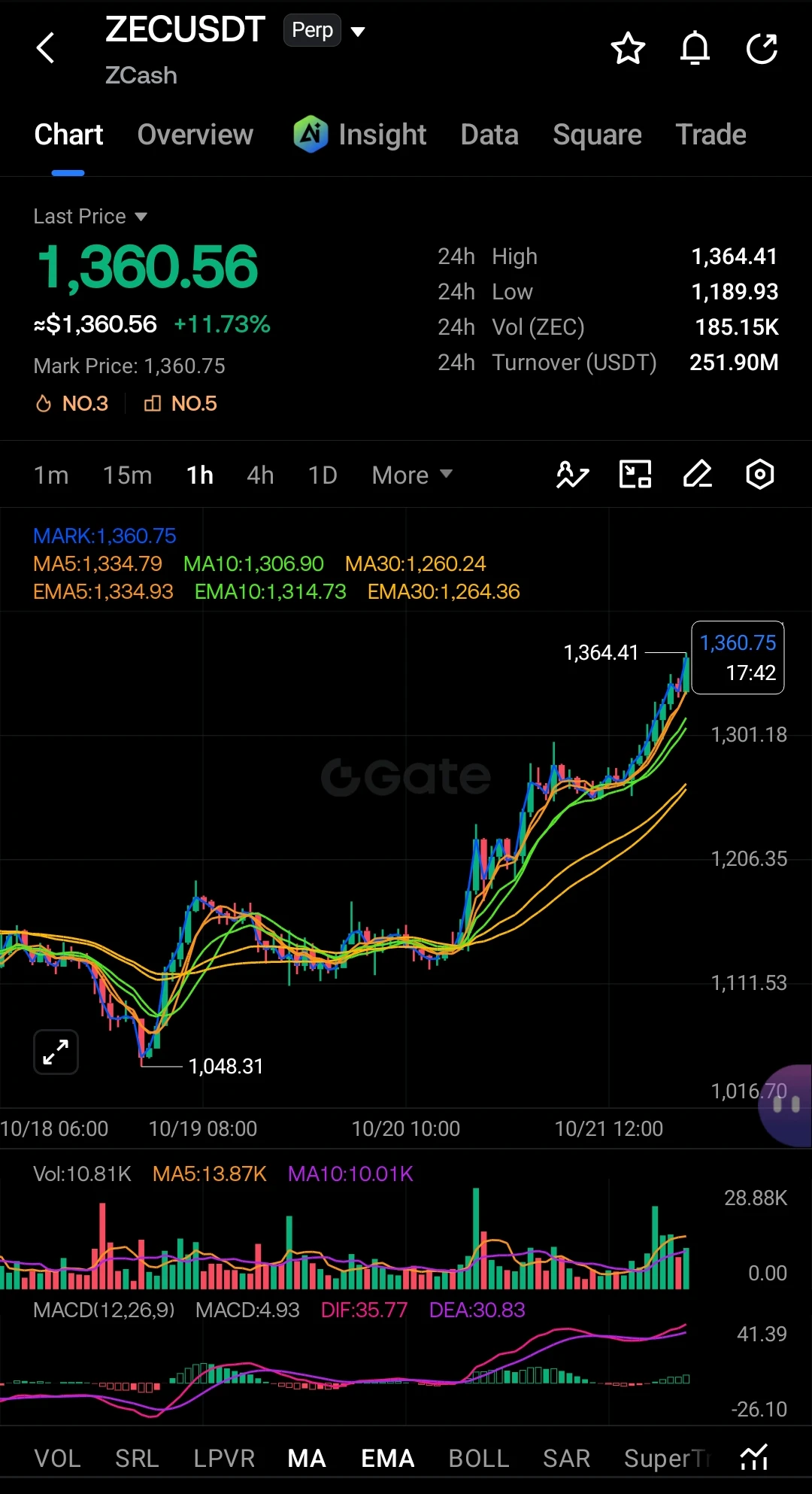Select the 4h timeframe

[x=260, y=475]
